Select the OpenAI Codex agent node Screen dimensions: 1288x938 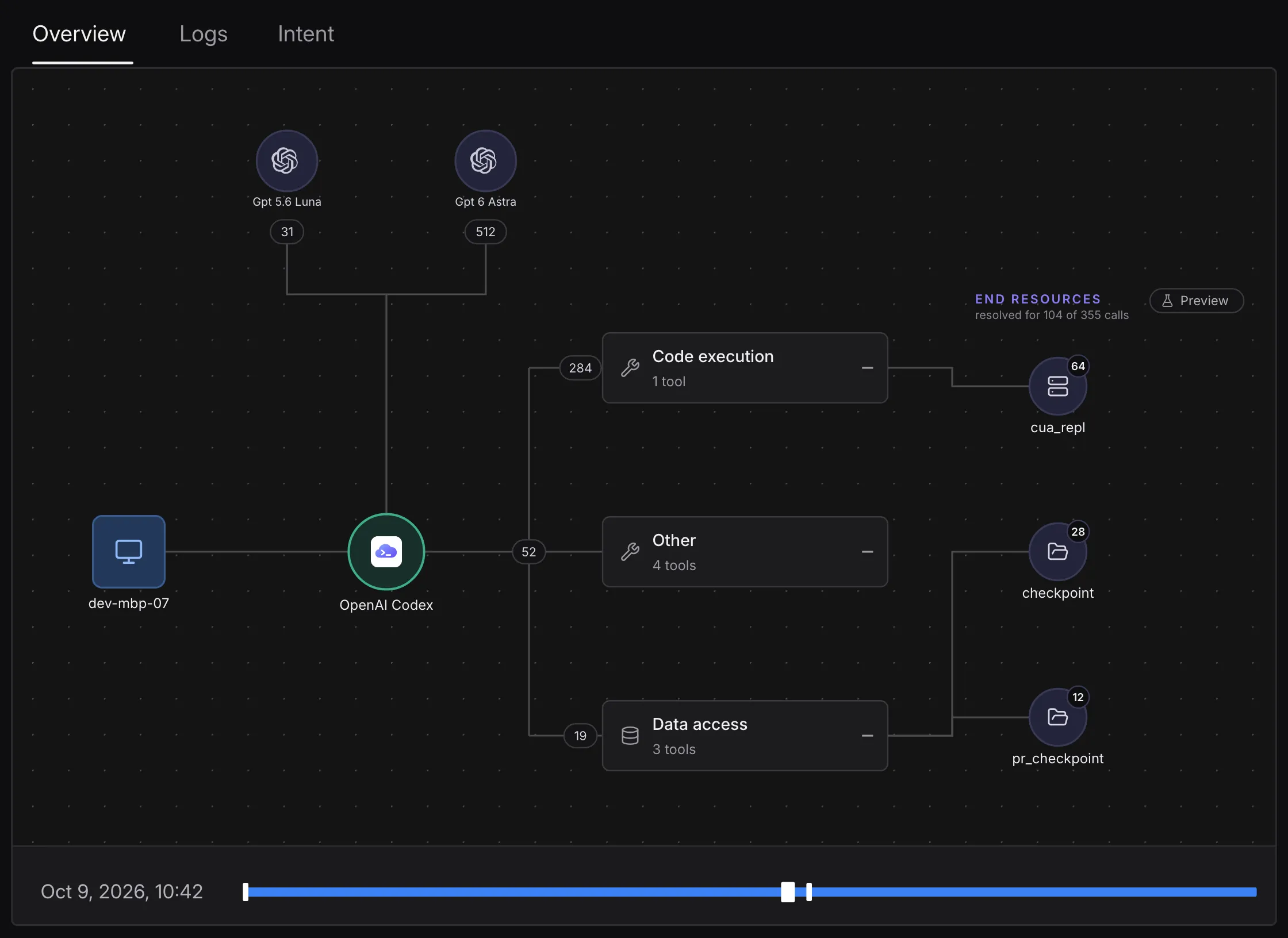[386, 552]
